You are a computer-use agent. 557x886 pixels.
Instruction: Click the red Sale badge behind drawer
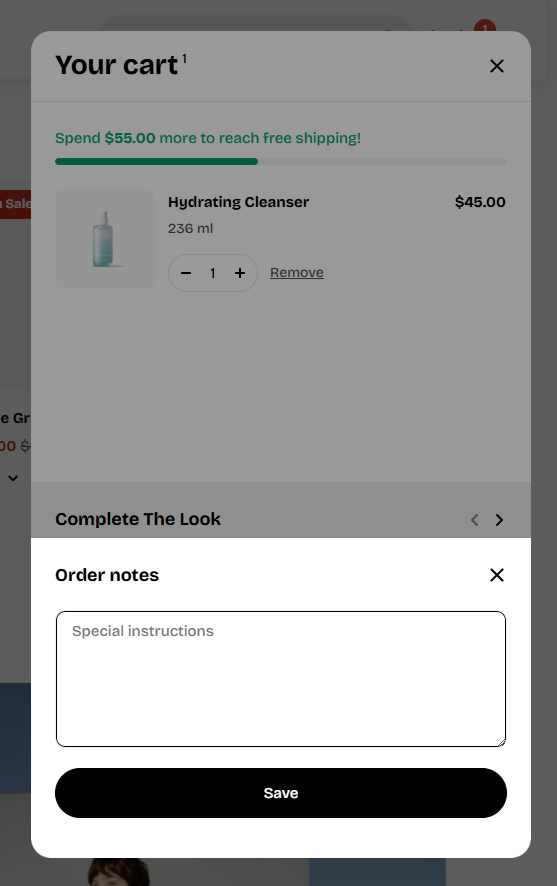click(15, 204)
